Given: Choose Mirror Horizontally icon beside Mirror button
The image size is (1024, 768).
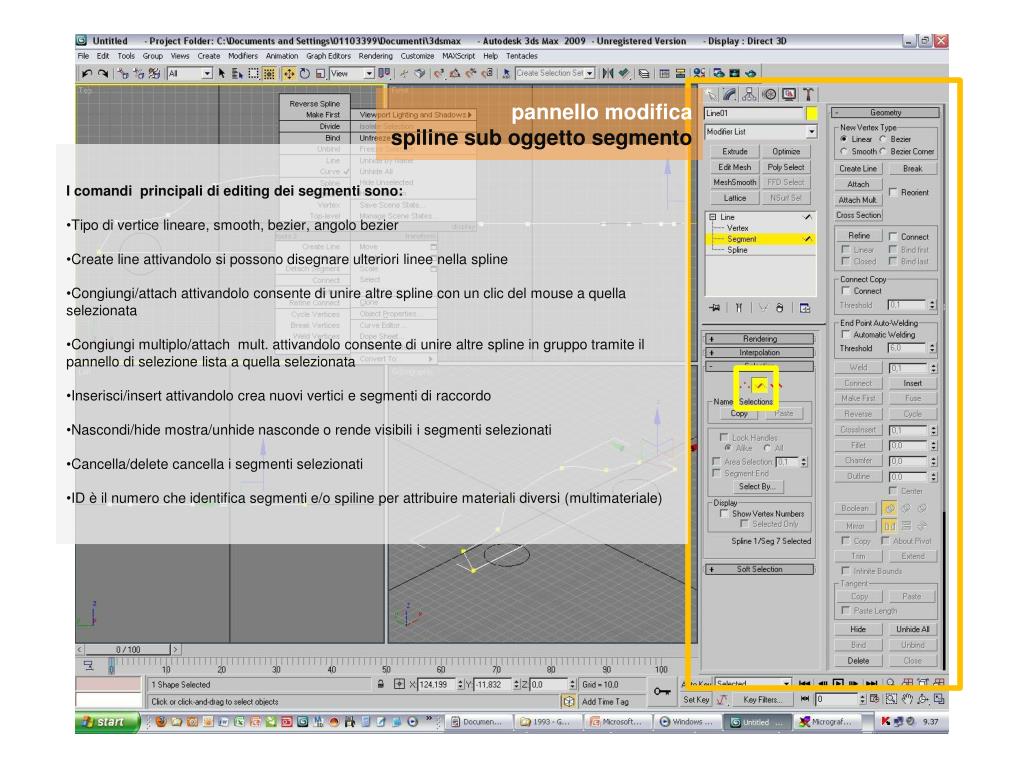Looking at the screenshot, I should 889,525.
